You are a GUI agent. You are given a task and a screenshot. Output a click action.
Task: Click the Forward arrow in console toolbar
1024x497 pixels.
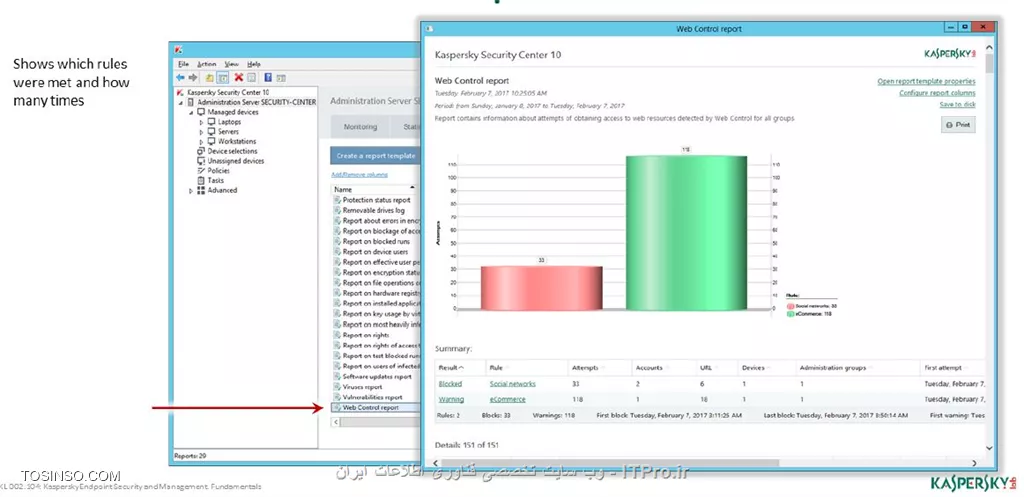(193, 77)
